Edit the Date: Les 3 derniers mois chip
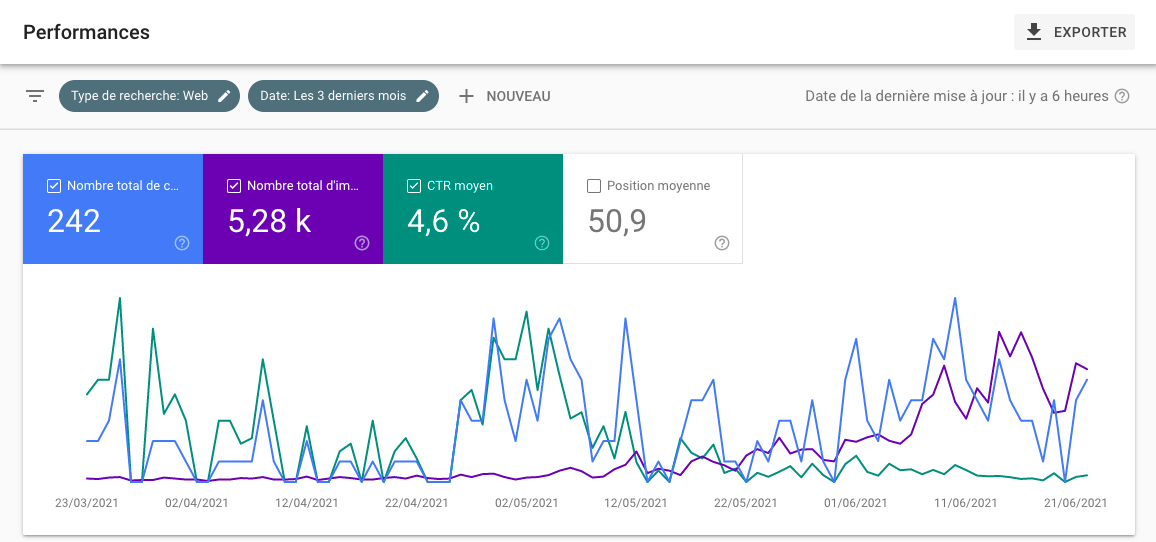Viewport: 1156px width, 542px height. click(x=344, y=96)
